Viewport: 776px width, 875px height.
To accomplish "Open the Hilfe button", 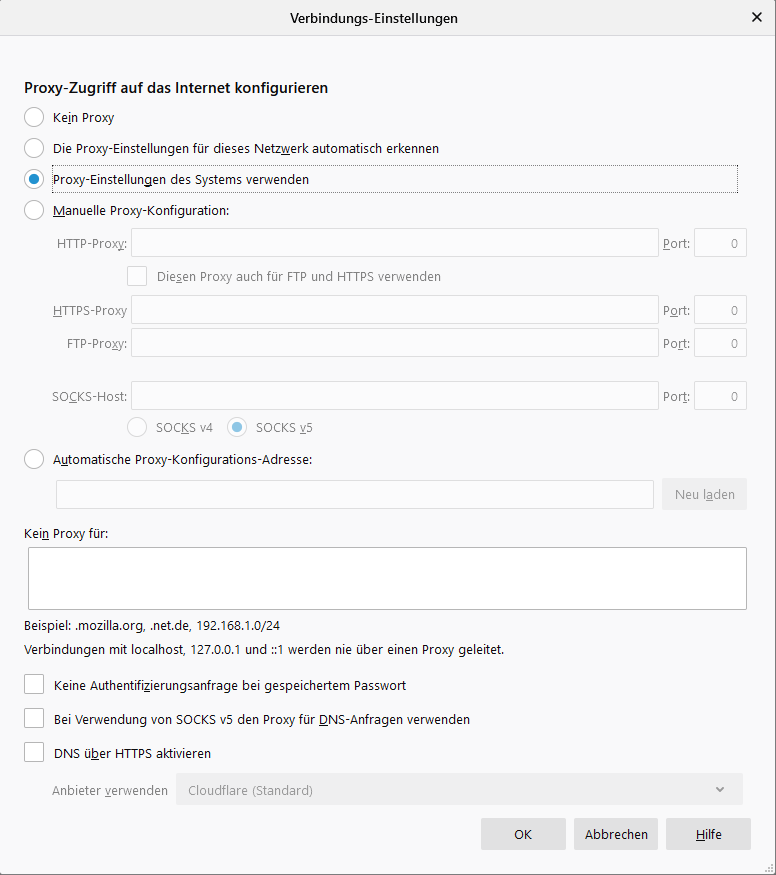I will (x=708, y=834).
